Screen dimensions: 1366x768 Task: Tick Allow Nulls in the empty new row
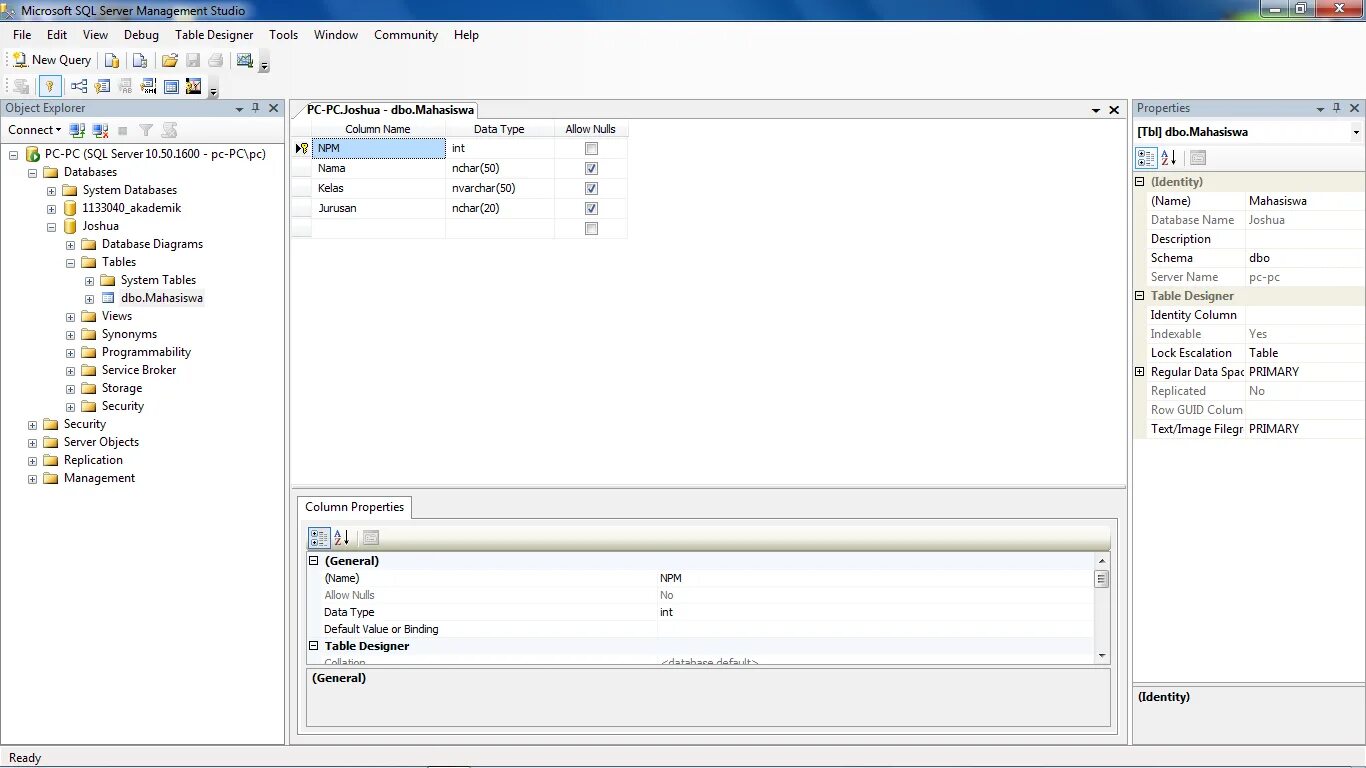tap(591, 228)
